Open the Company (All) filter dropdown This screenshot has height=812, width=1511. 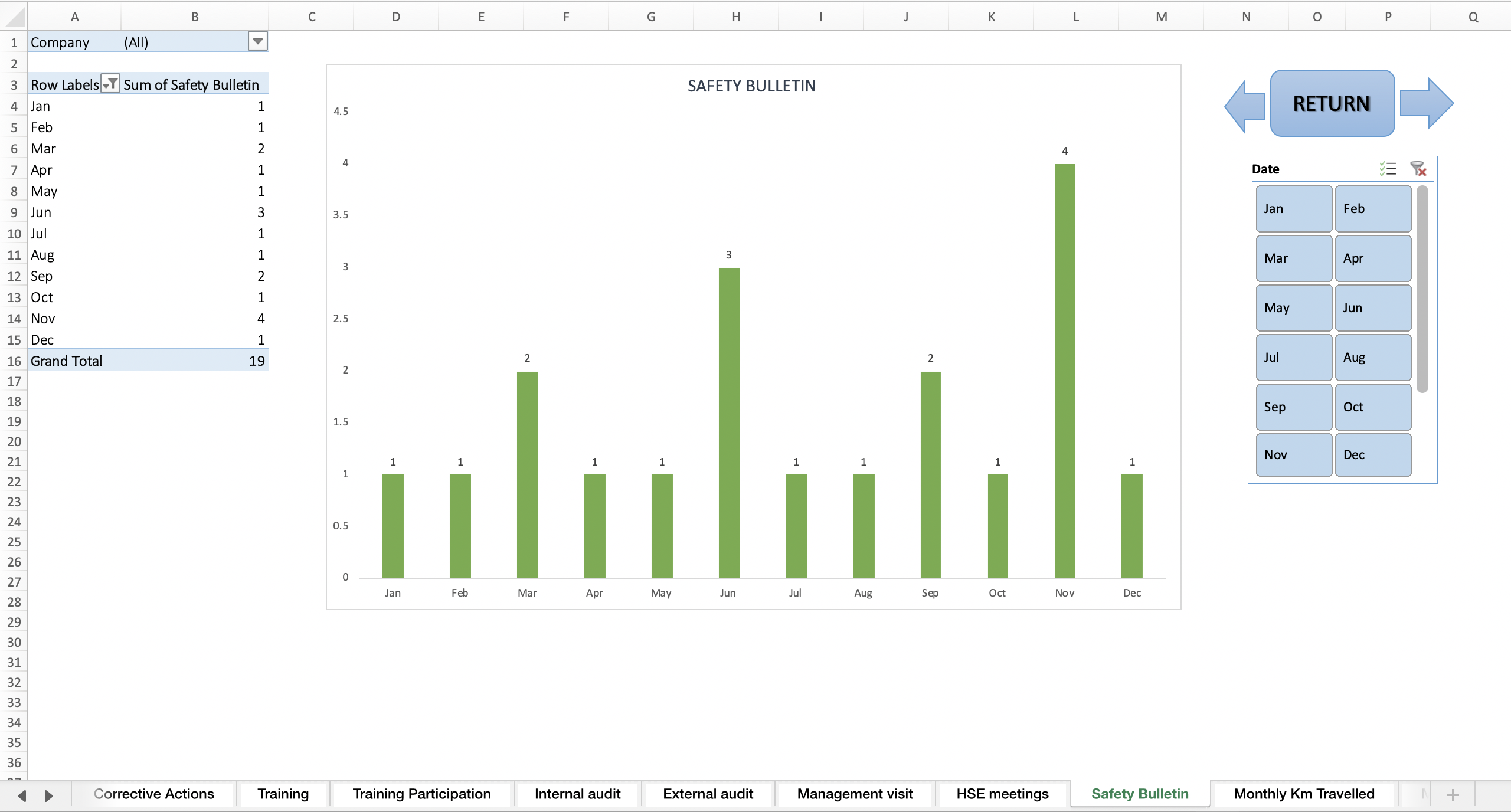(258, 41)
